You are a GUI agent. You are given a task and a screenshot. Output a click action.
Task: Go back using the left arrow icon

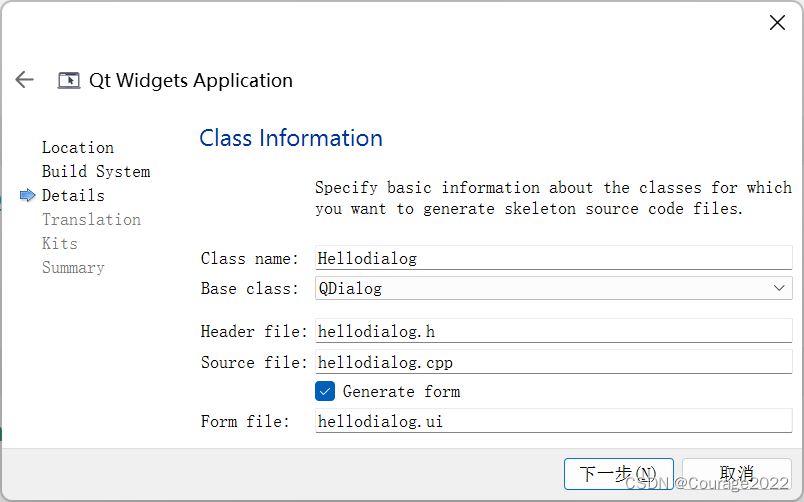[x=24, y=80]
